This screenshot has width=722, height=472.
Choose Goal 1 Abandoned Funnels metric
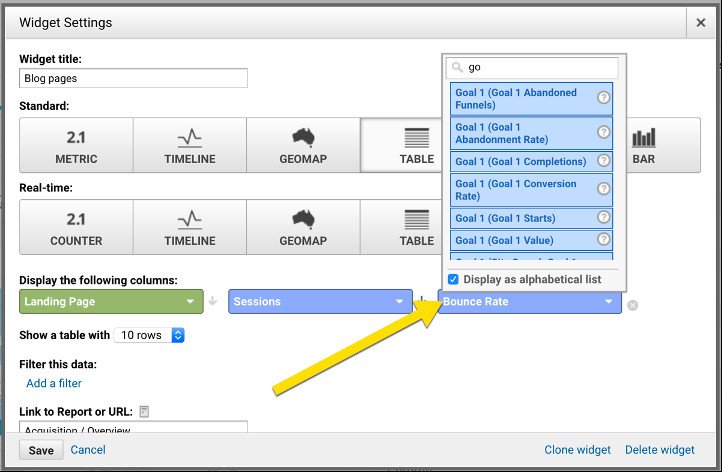tap(531, 99)
